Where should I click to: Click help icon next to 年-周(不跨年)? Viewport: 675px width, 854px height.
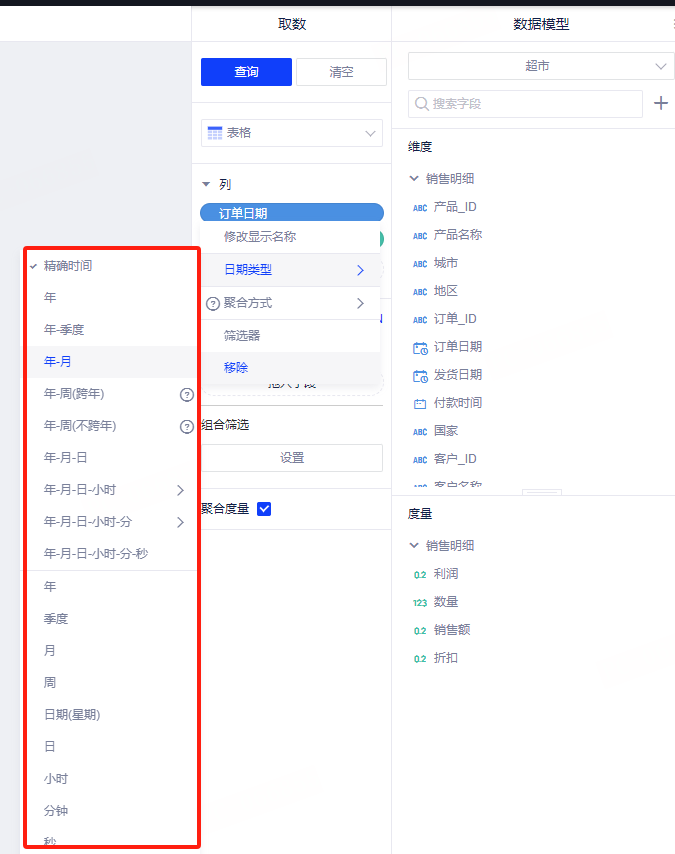186,426
